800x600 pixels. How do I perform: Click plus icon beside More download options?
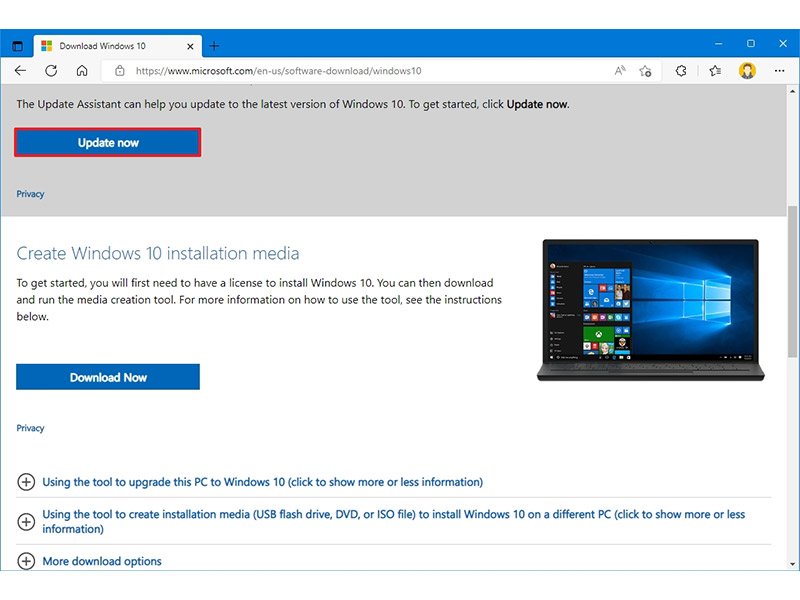(x=26, y=561)
